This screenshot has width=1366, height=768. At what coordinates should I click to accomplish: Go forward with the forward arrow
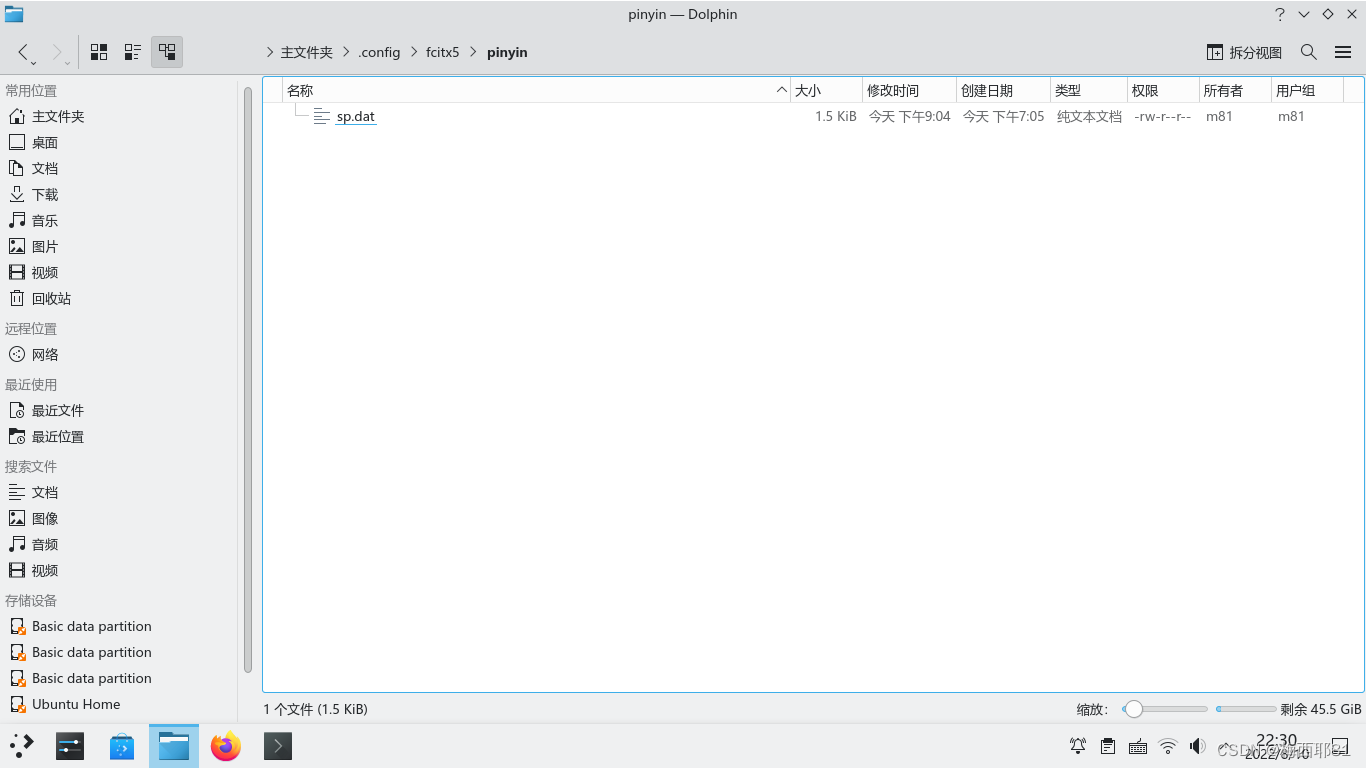[x=57, y=52]
